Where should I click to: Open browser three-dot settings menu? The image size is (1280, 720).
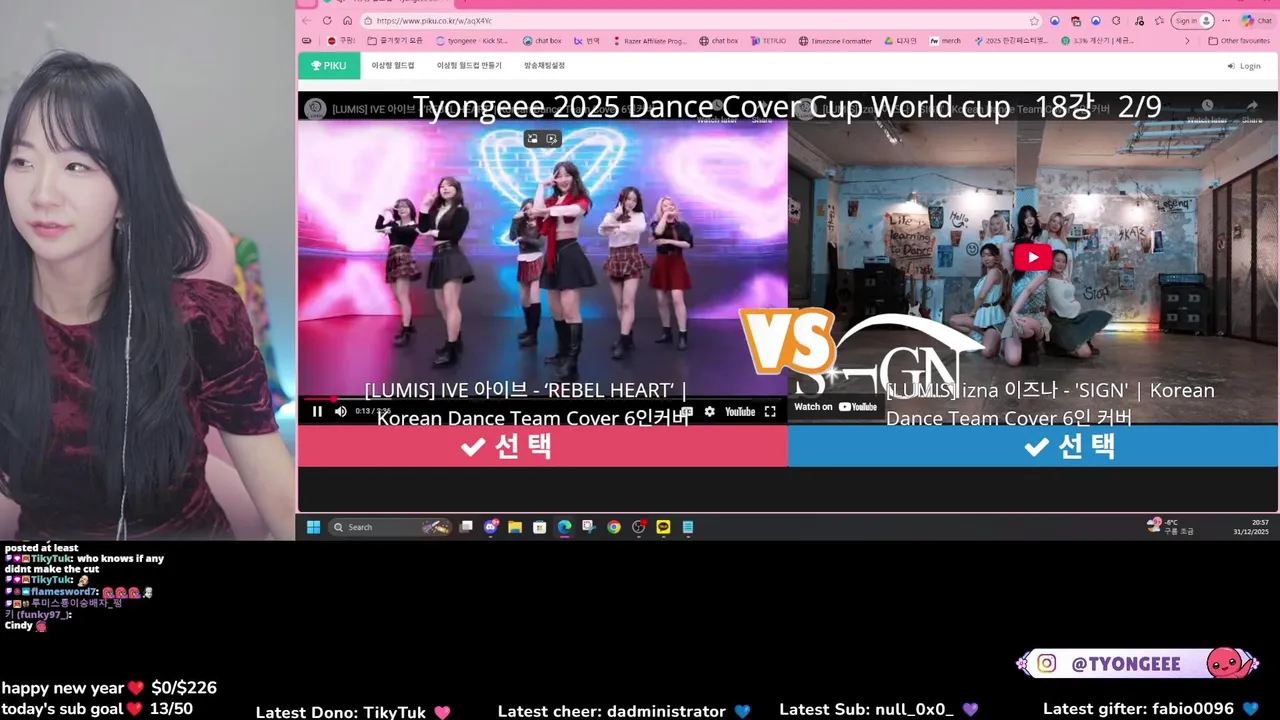pos(1226,20)
